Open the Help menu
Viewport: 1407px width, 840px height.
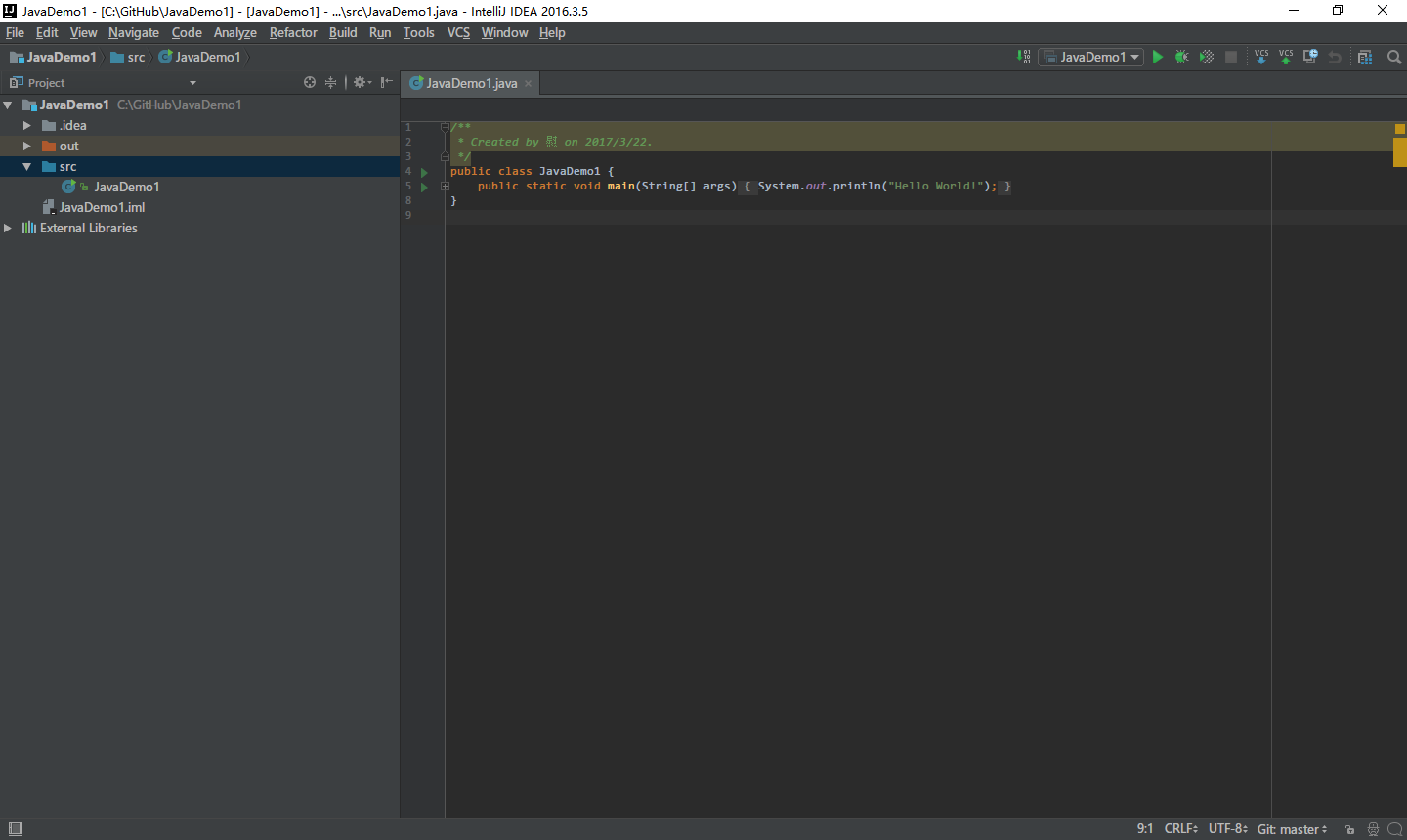[x=552, y=32]
